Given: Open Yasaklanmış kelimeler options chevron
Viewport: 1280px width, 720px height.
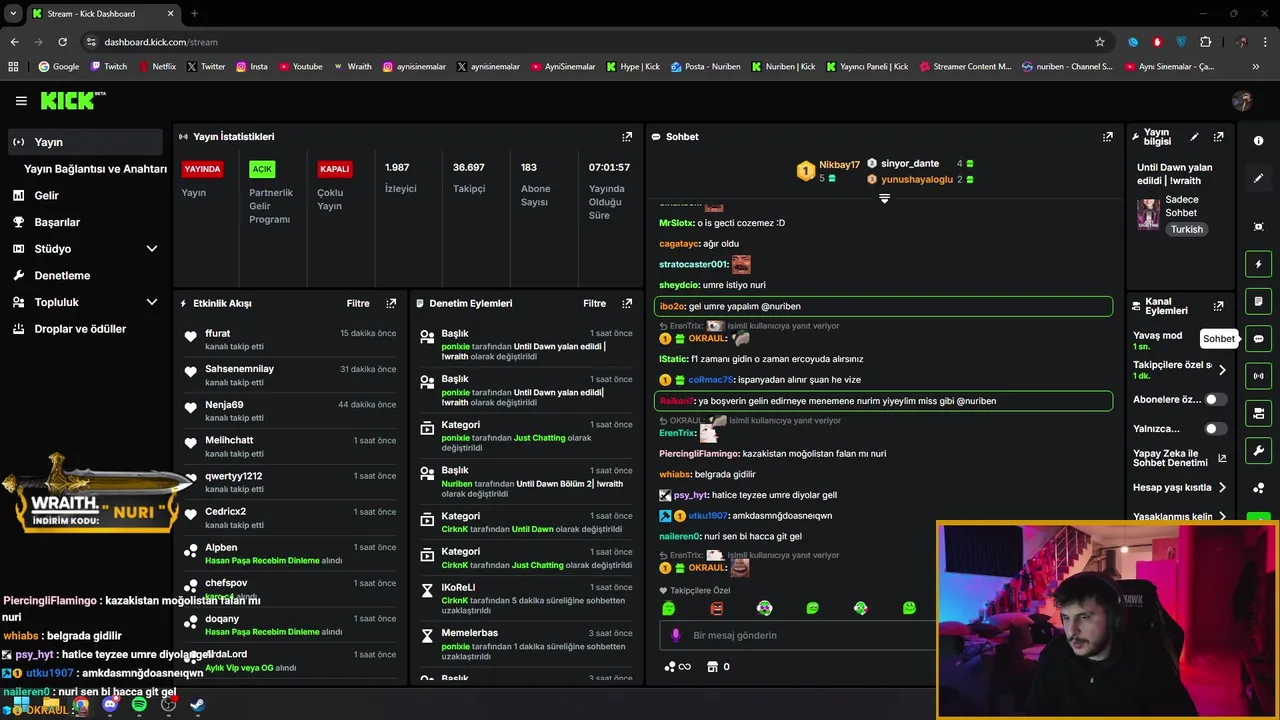Looking at the screenshot, I should coord(1222,517).
